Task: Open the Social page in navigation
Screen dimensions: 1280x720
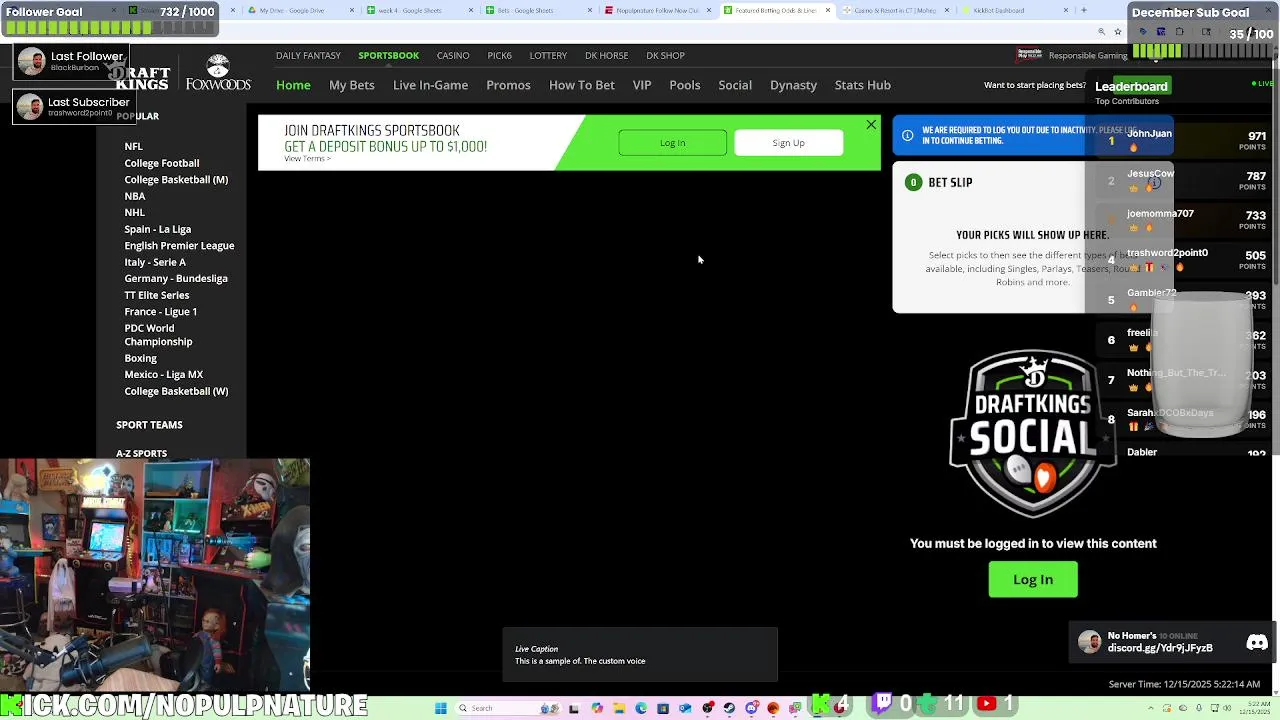Action: [735, 85]
